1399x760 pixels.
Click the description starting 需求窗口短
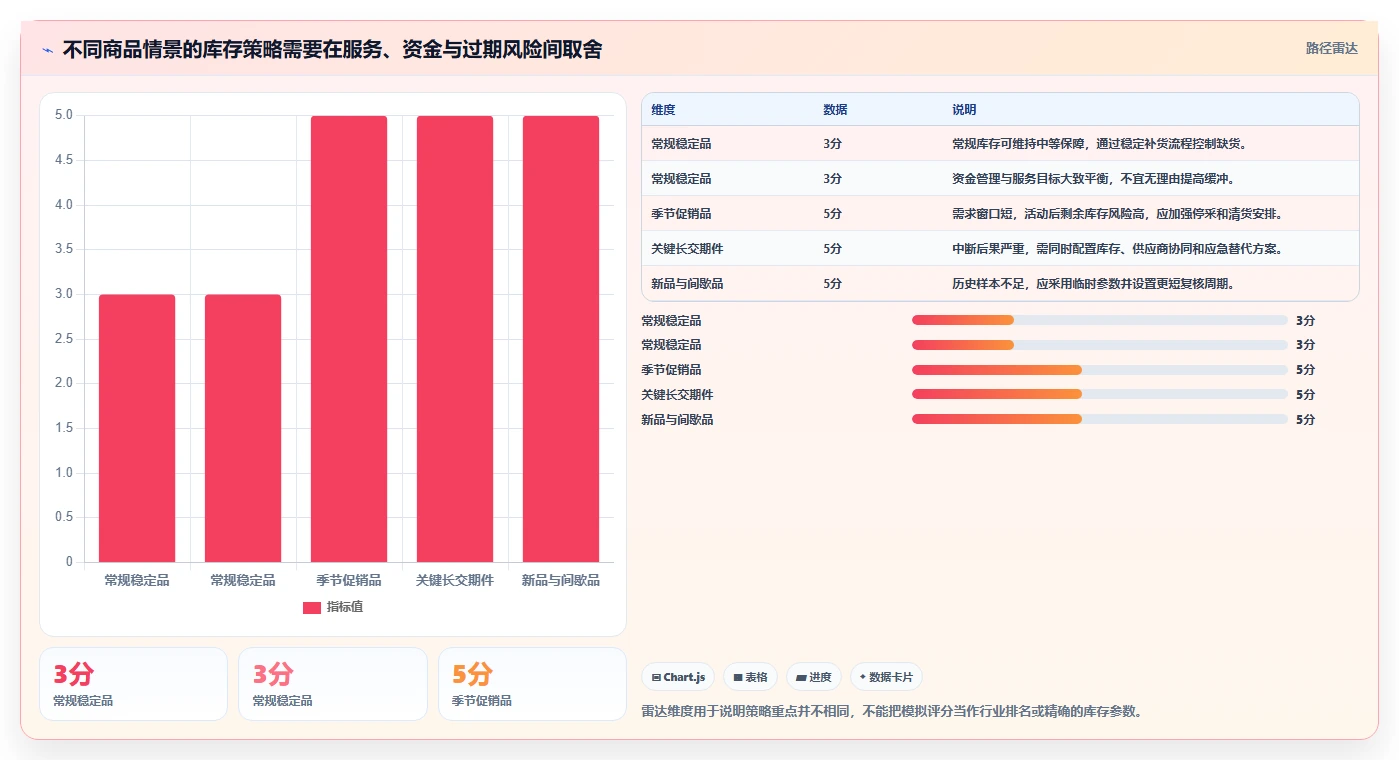(x=1117, y=214)
